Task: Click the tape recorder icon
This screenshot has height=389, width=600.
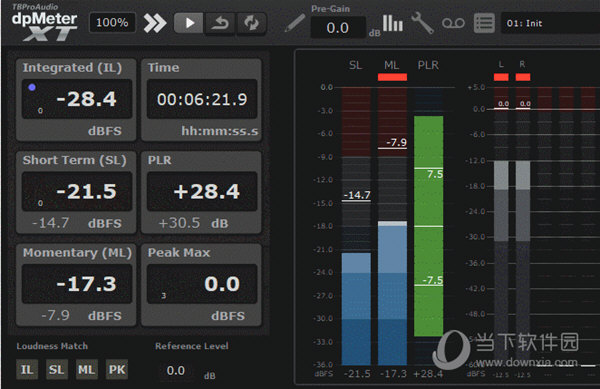Action: [x=453, y=23]
